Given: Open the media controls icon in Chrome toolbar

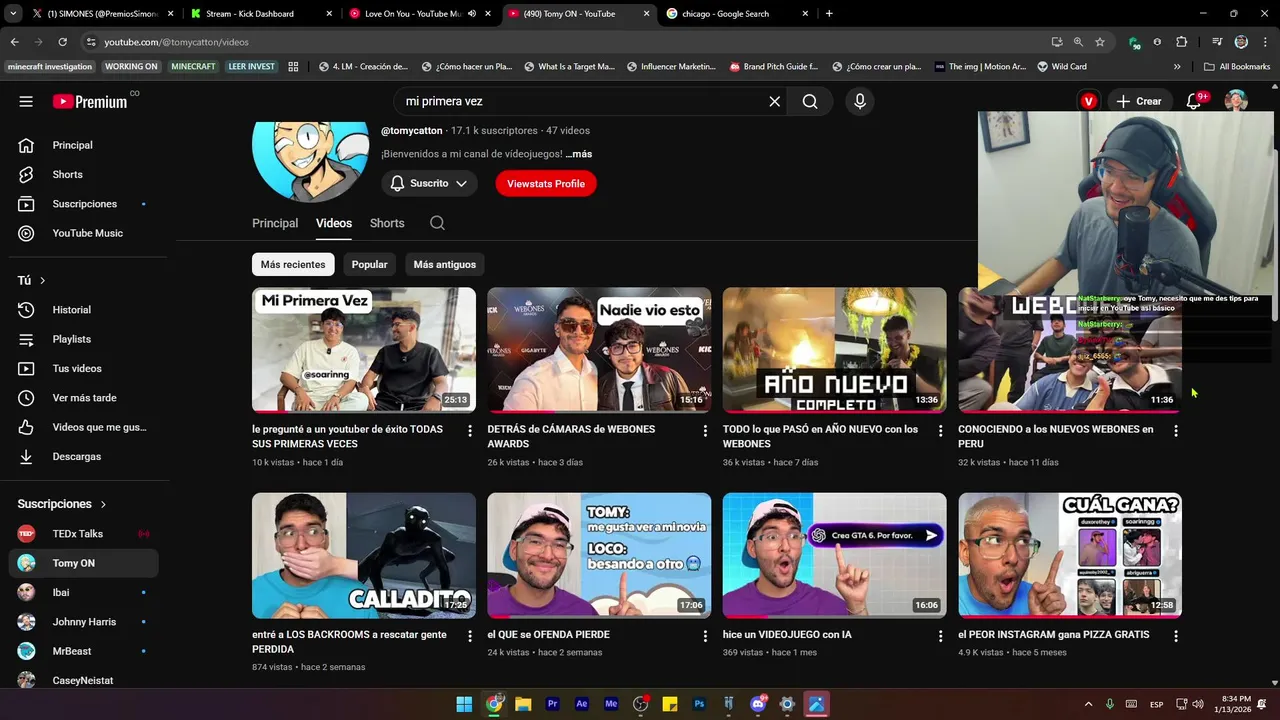Looking at the screenshot, I should pyautogui.click(x=1217, y=42).
